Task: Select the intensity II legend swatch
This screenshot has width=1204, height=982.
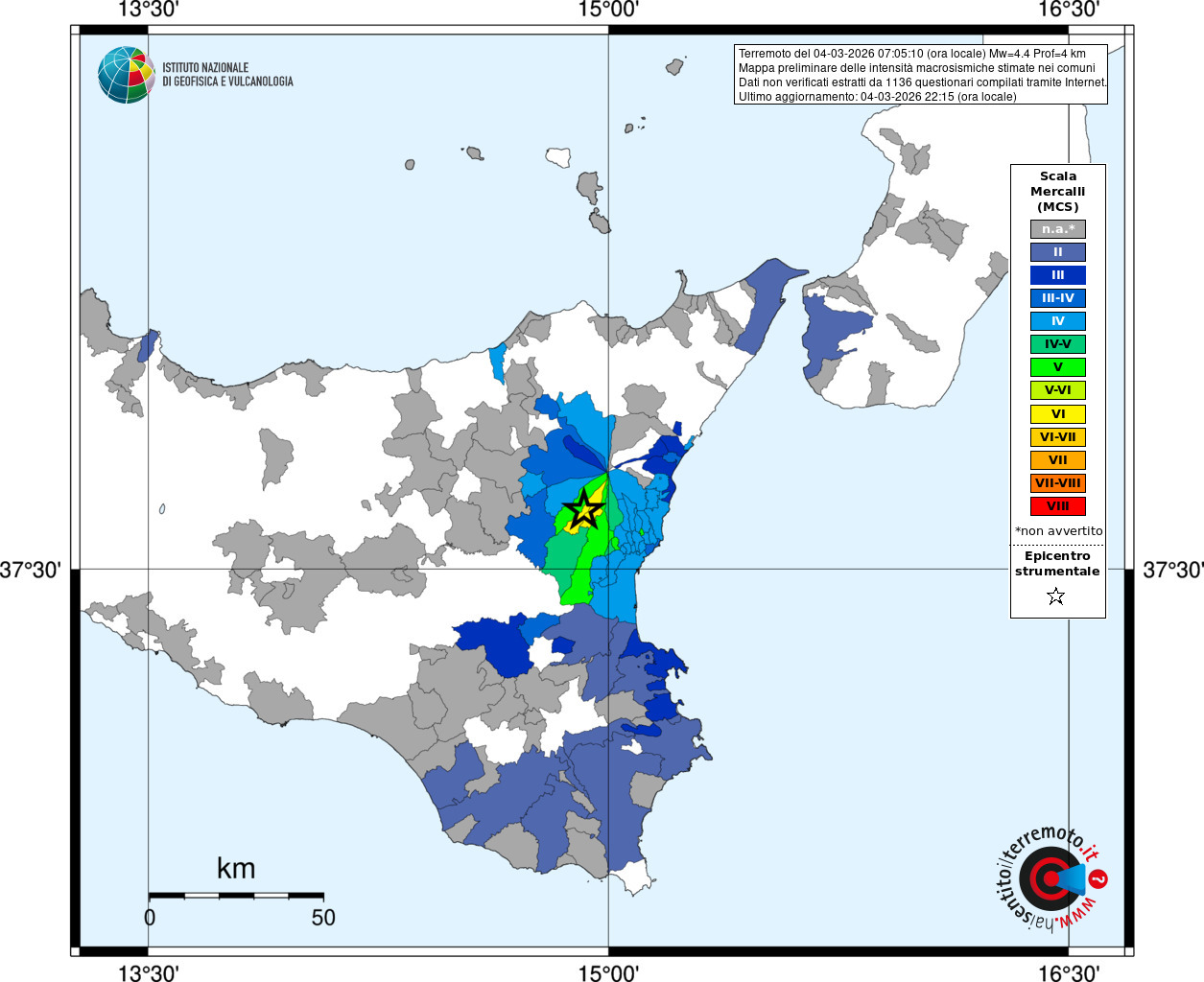Action: click(1058, 252)
